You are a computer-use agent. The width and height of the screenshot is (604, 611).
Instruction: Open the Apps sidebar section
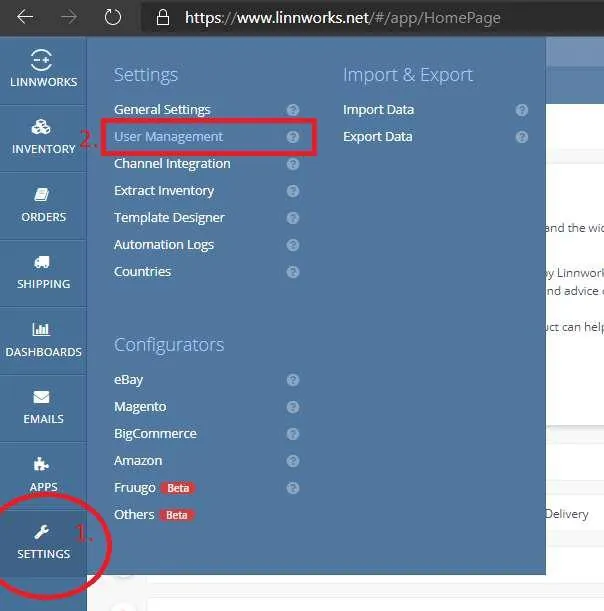coord(43,475)
